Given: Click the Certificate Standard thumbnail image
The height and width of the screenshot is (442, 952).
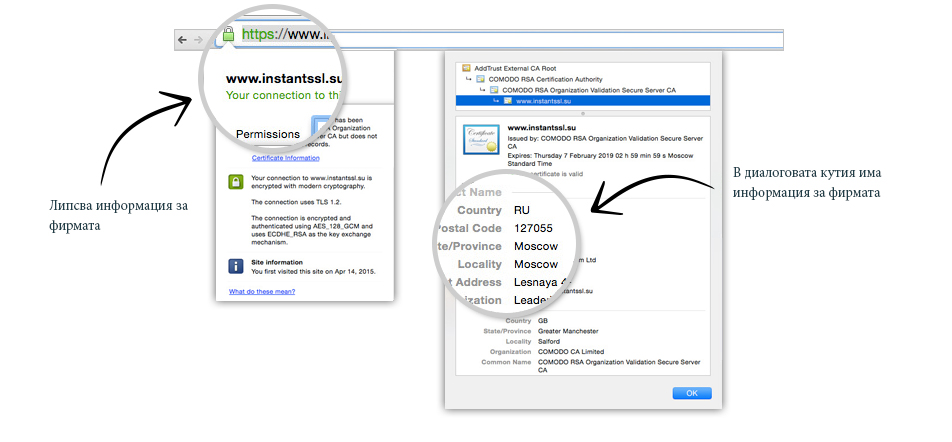Looking at the screenshot, I should point(481,138).
